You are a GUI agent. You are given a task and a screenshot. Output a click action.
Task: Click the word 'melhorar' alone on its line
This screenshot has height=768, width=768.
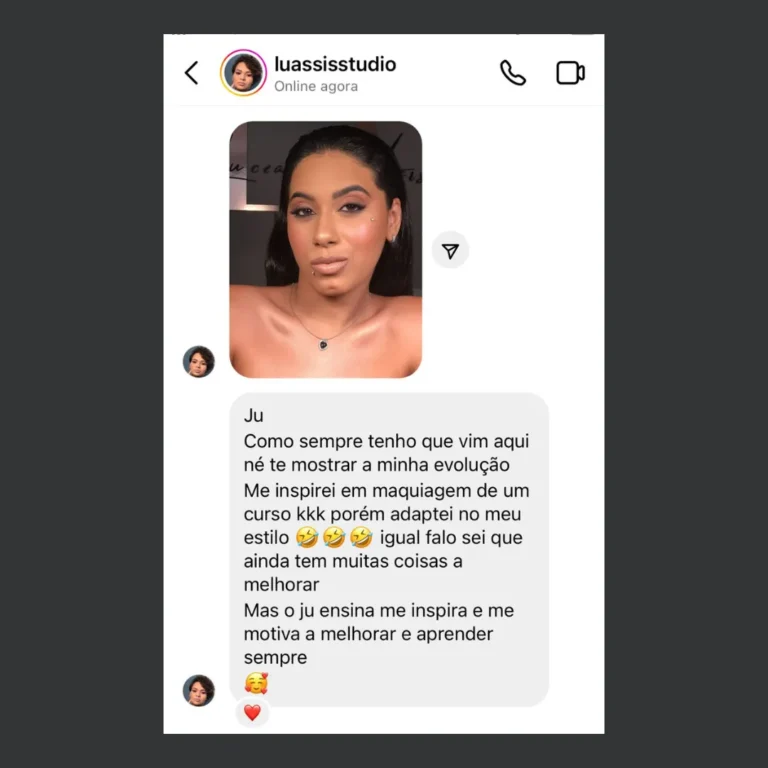point(281,584)
